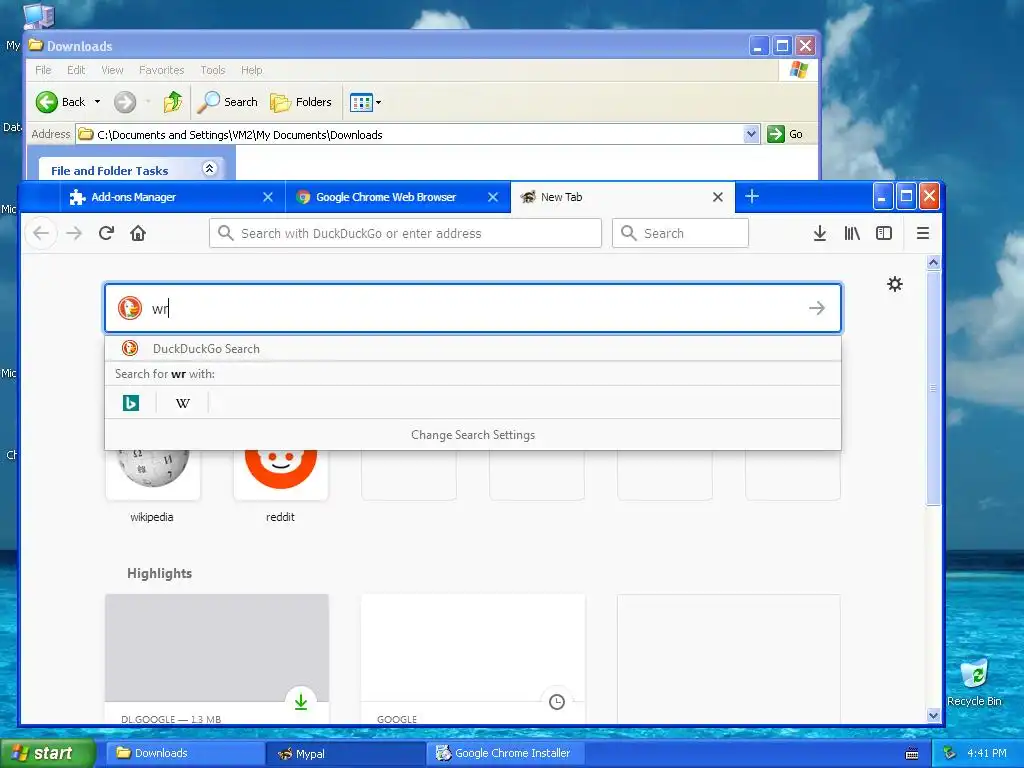Toggle Folders pane in Downloads window

(x=301, y=102)
